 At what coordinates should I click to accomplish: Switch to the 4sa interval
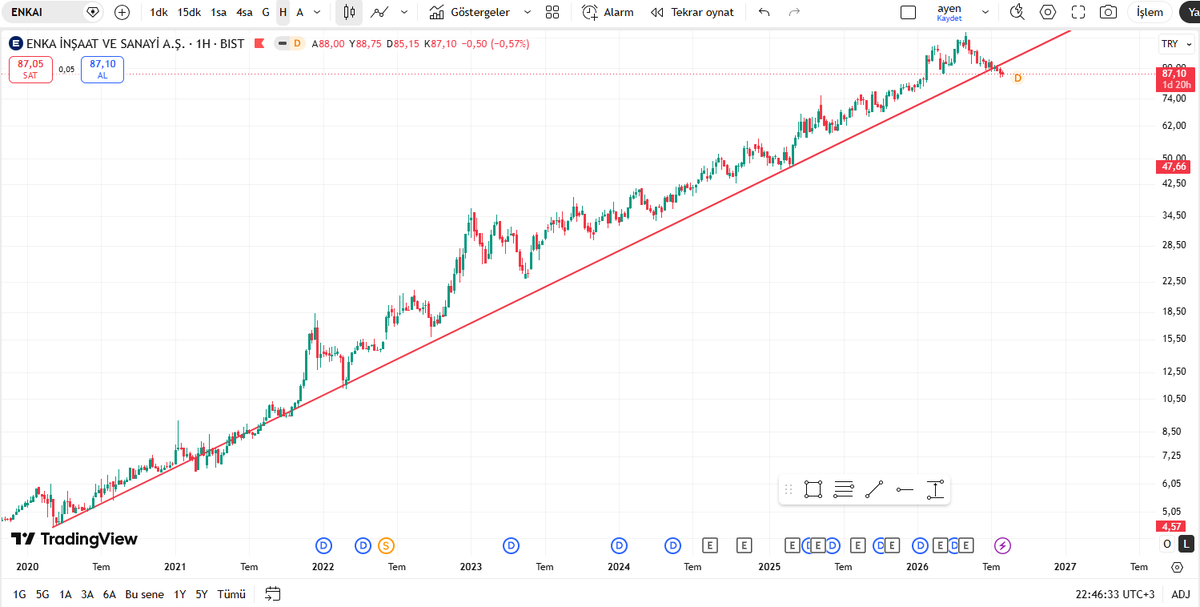244,12
